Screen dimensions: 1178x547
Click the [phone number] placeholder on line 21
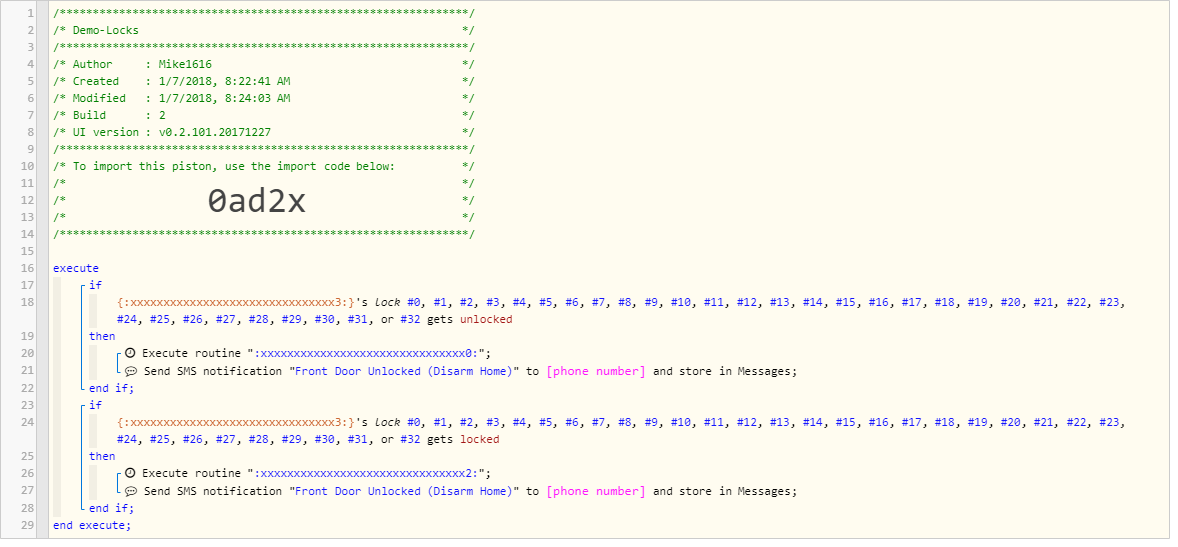[x=596, y=371]
